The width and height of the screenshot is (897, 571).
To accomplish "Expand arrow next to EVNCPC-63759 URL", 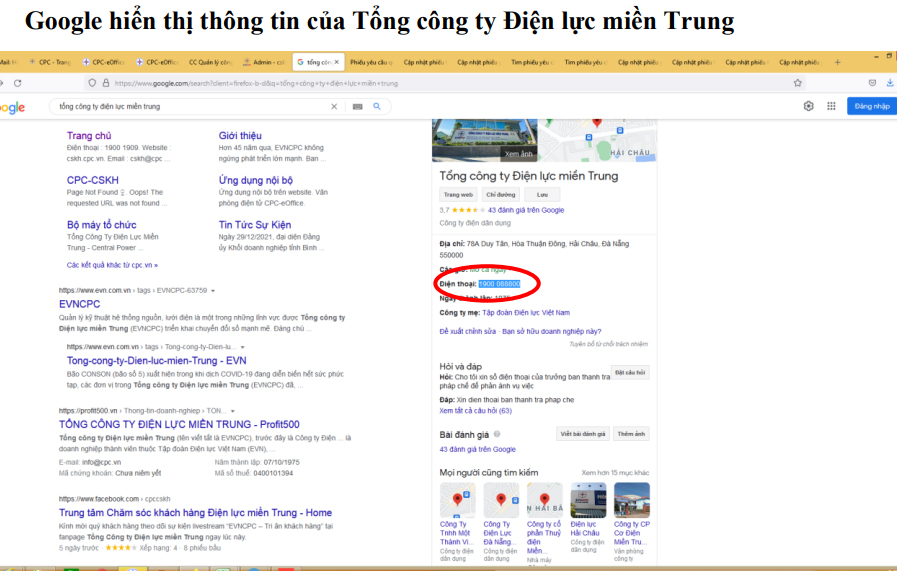I will [x=213, y=291].
